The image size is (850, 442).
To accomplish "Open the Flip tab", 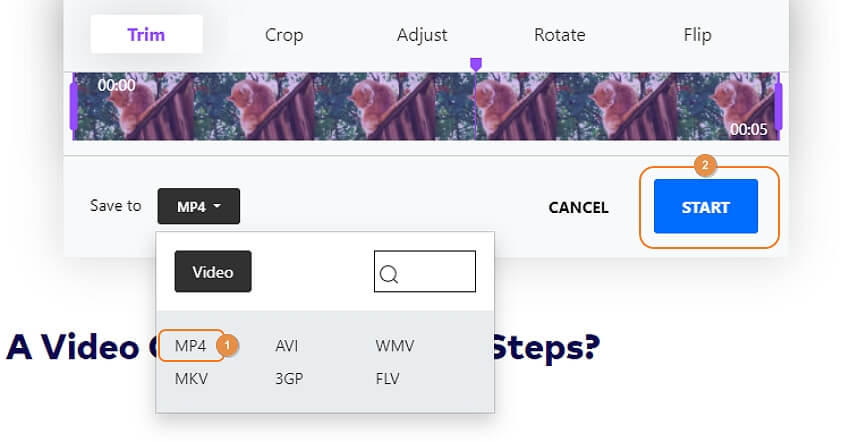I will pos(697,35).
